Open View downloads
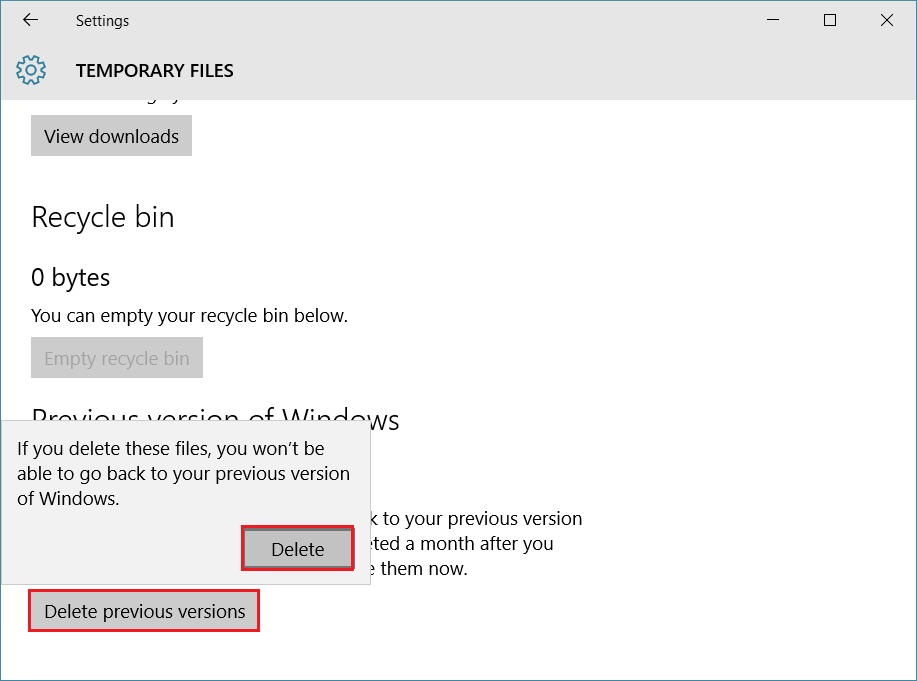This screenshot has height=681, width=917. 111,136
